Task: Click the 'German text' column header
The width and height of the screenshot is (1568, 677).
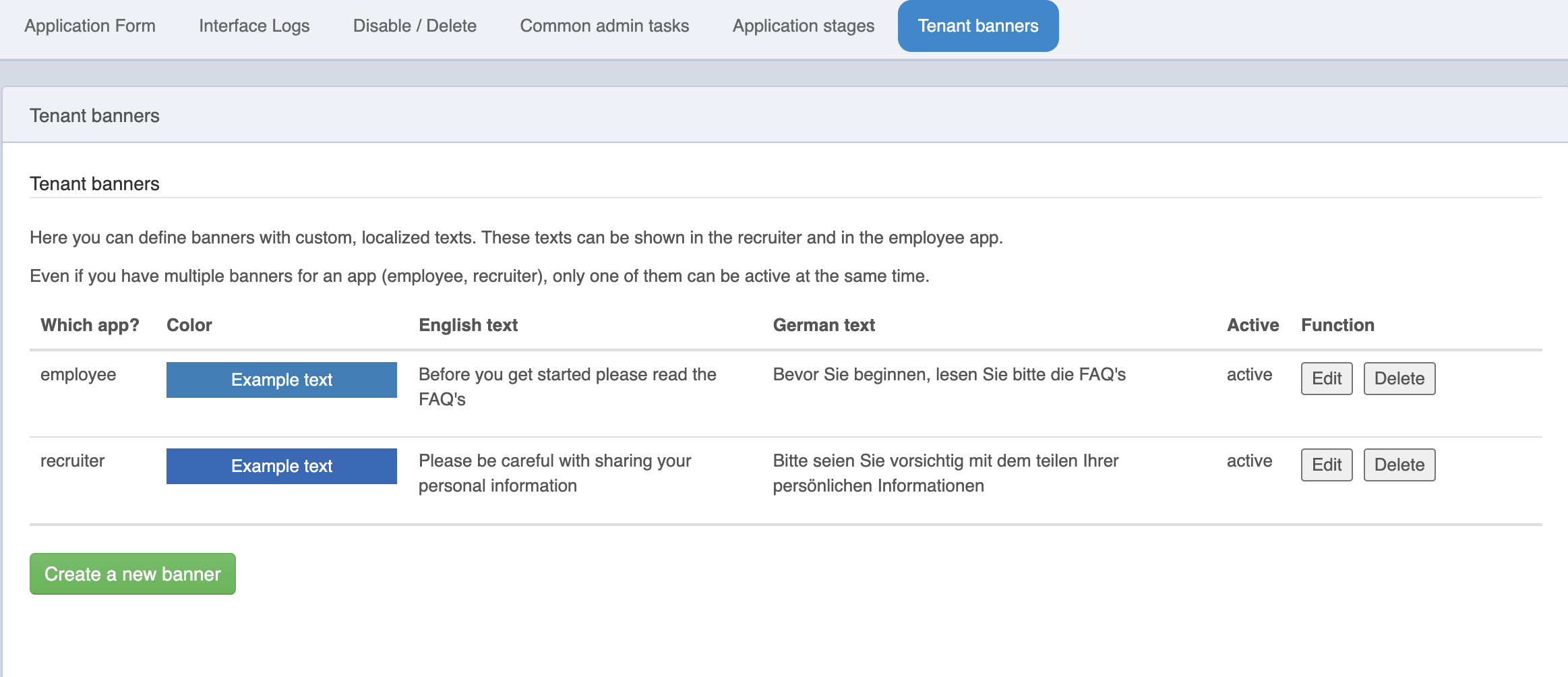Action: coord(823,325)
